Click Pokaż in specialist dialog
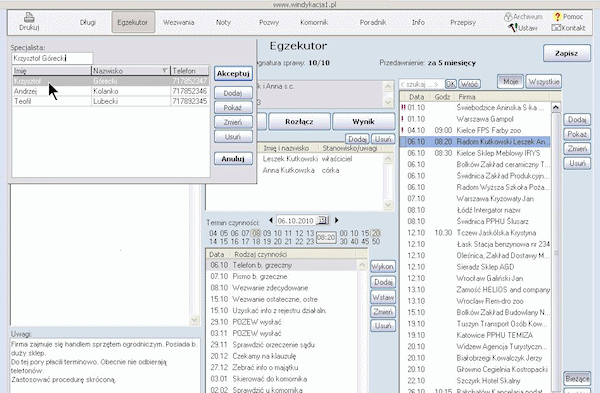 pos(233,108)
